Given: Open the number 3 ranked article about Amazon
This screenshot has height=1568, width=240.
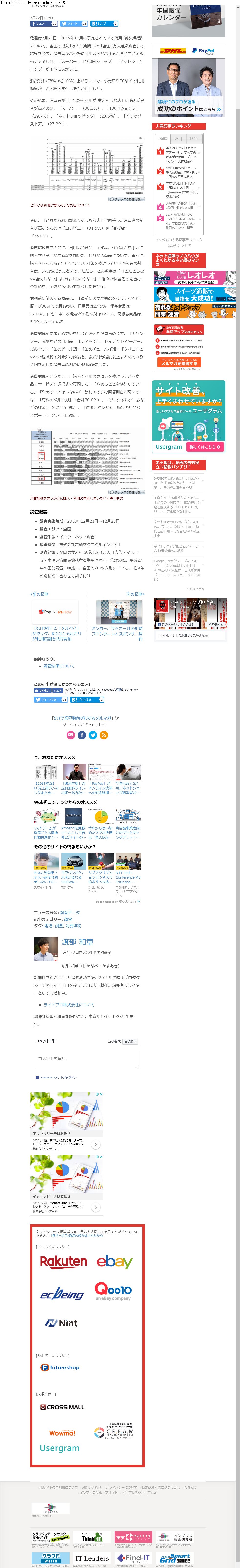Looking at the screenshot, I should coord(181,190).
